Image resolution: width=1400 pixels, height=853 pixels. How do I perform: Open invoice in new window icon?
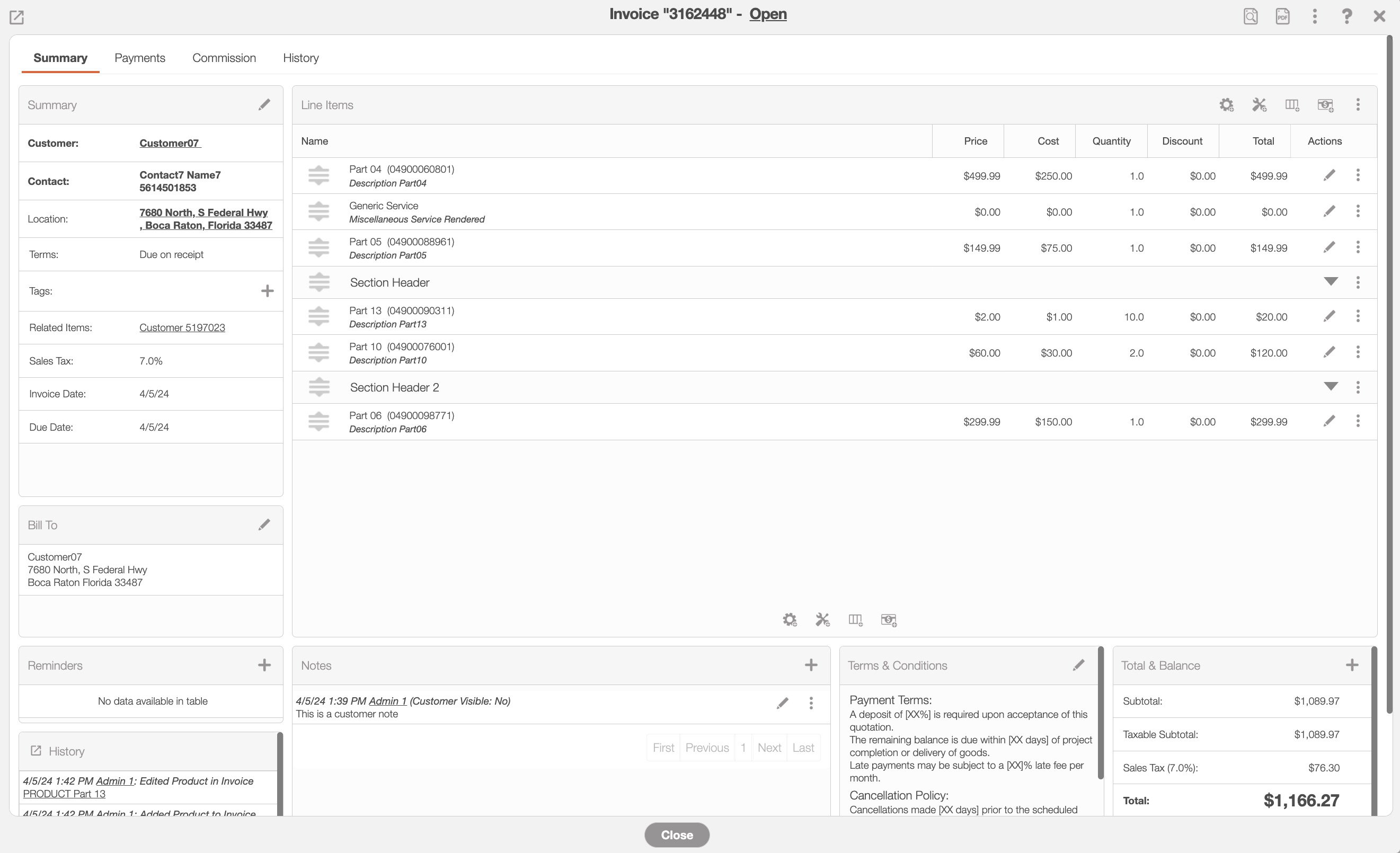click(16, 17)
